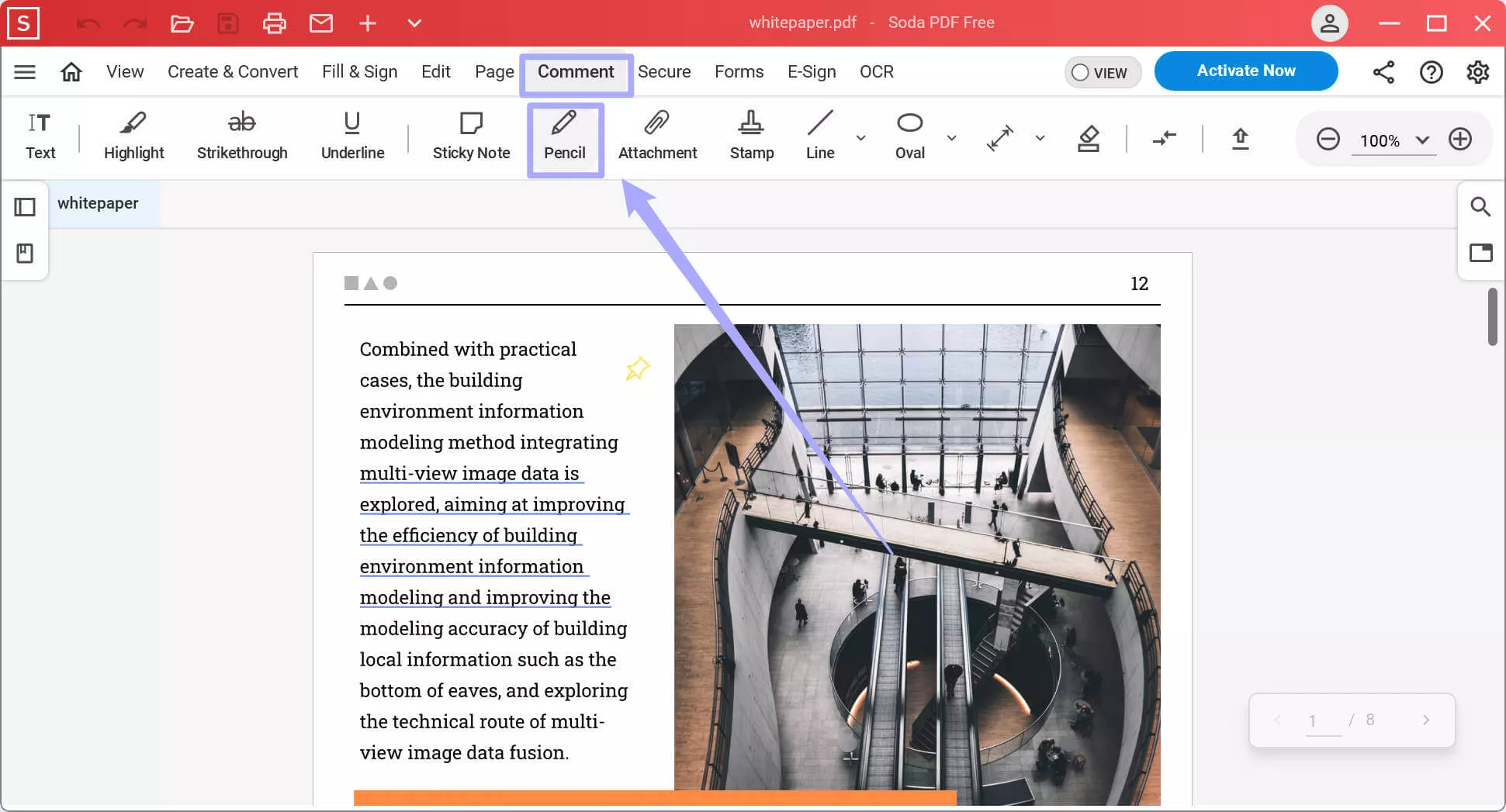Viewport: 1506px width, 812px height.
Task: Choose the Sticky Note tool
Action: click(471, 136)
